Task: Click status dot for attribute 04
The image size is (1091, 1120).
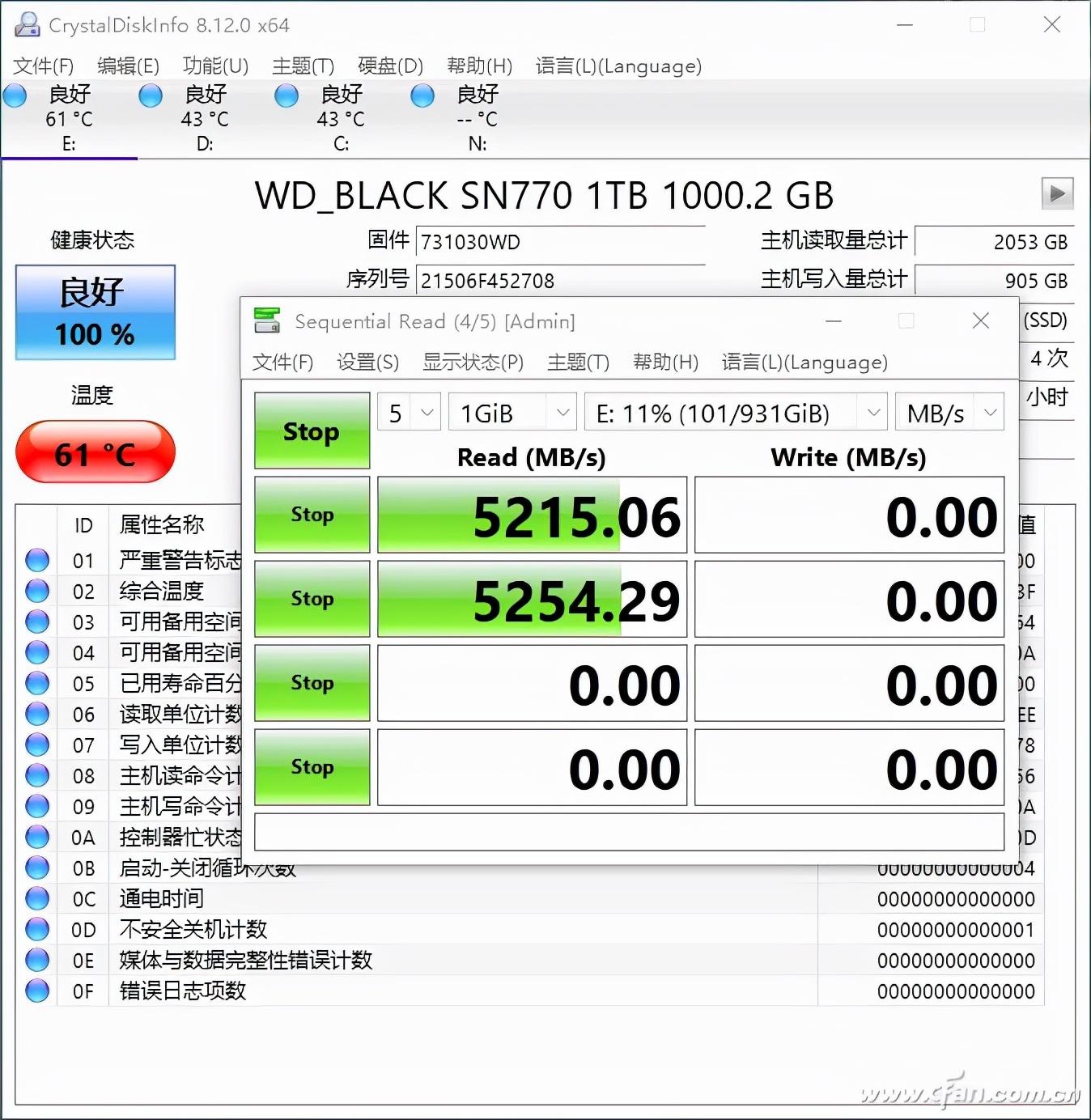Action: [x=37, y=652]
